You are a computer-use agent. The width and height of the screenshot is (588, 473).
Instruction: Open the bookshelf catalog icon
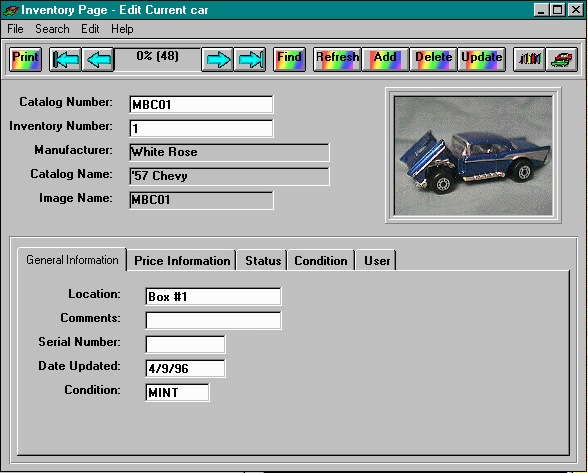(x=529, y=59)
